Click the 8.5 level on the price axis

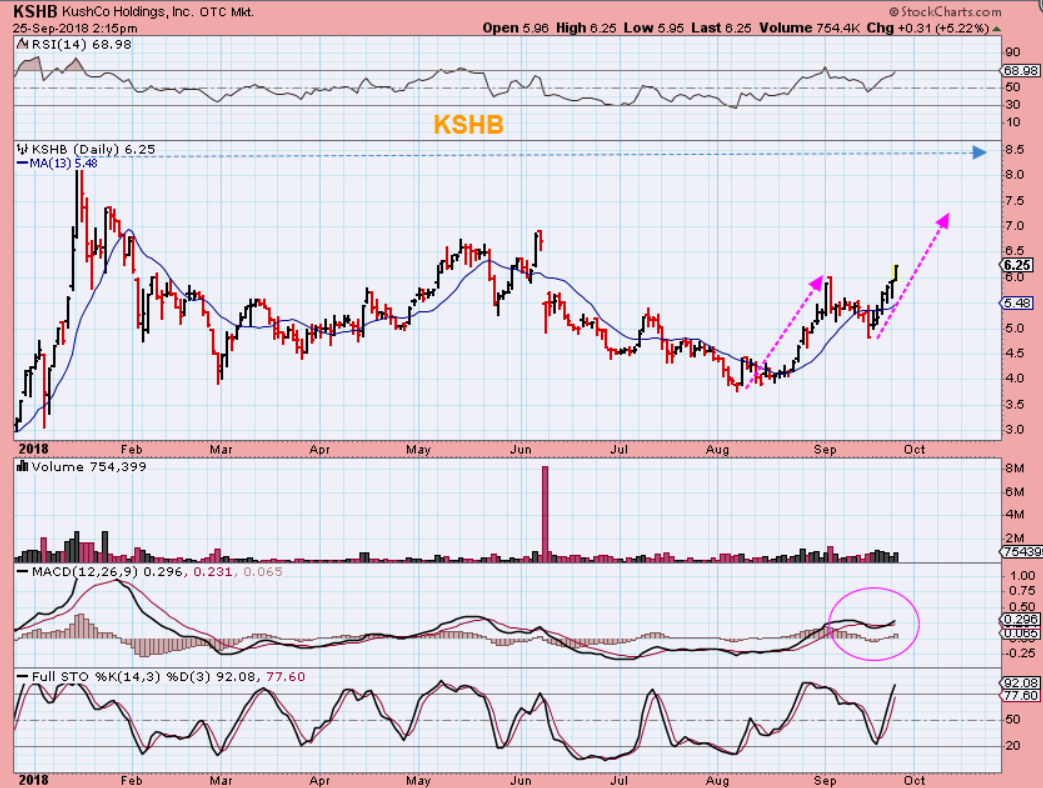tap(1014, 150)
